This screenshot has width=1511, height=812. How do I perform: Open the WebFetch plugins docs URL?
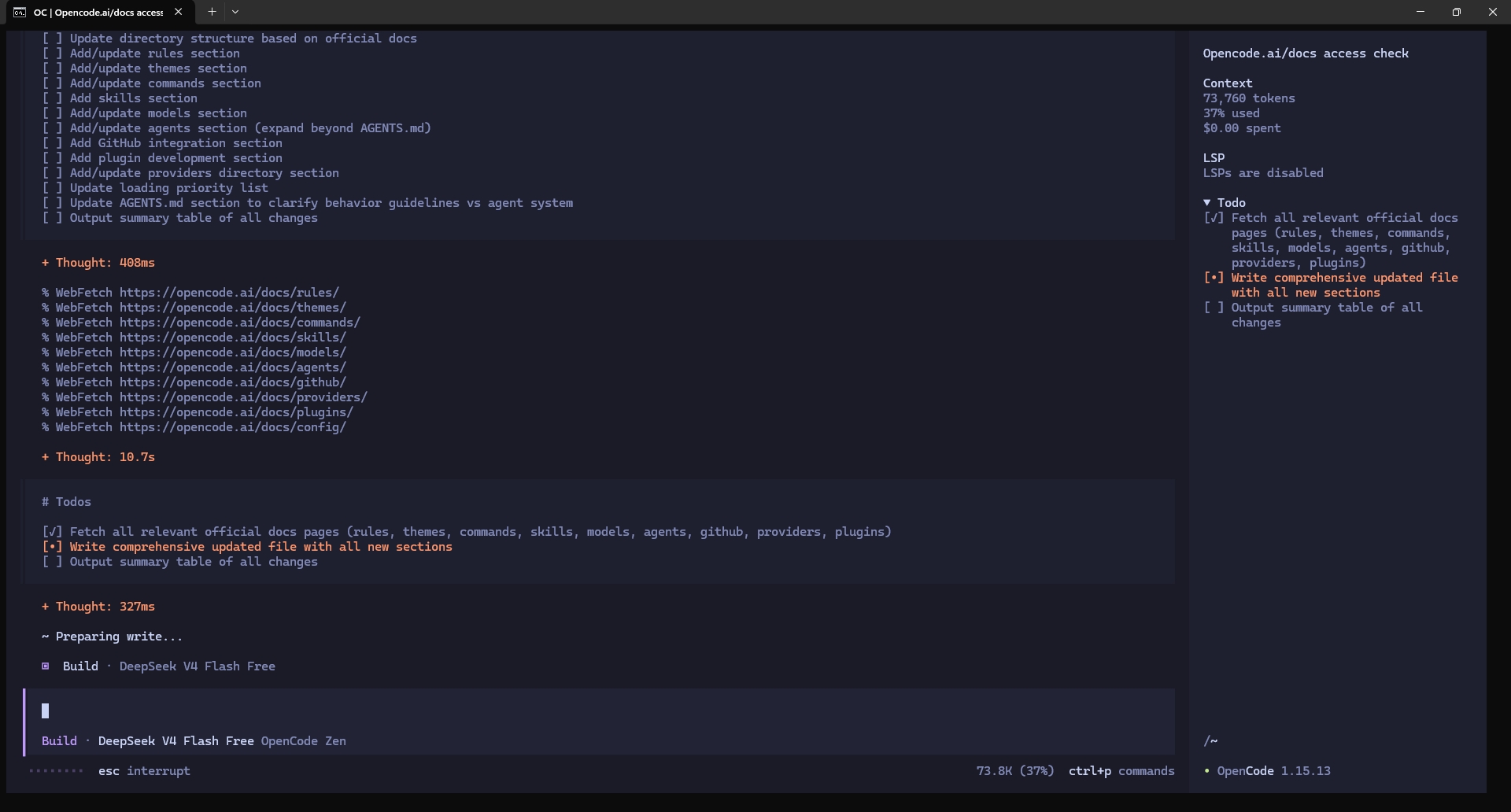coord(236,412)
